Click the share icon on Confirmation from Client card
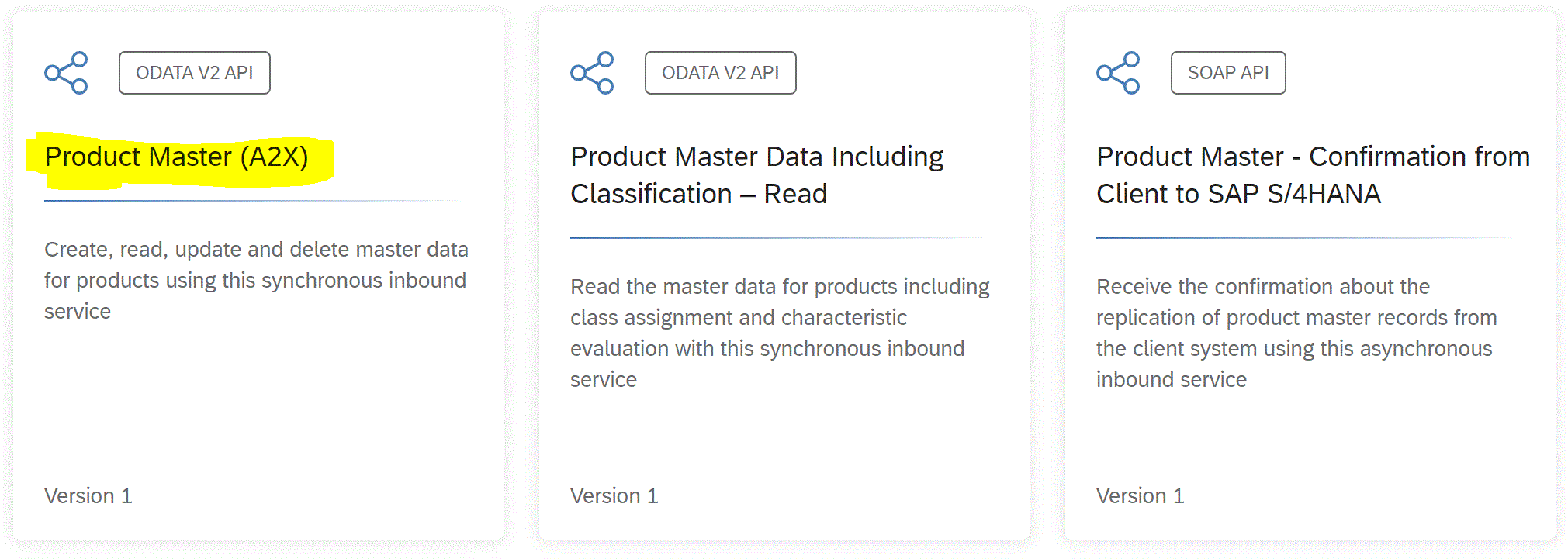1568x559 pixels. pos(1118,73)
